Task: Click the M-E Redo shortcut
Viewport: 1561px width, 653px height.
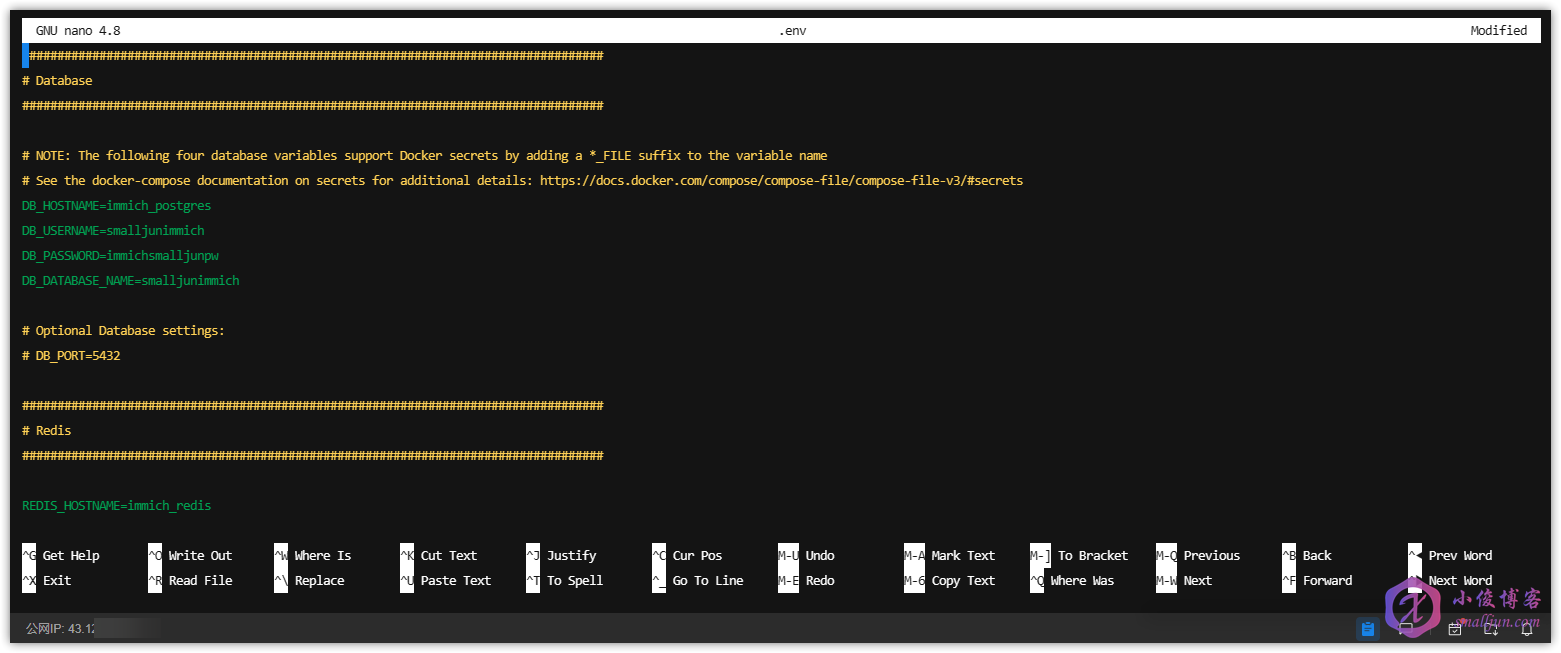Action: click(806, 581)
